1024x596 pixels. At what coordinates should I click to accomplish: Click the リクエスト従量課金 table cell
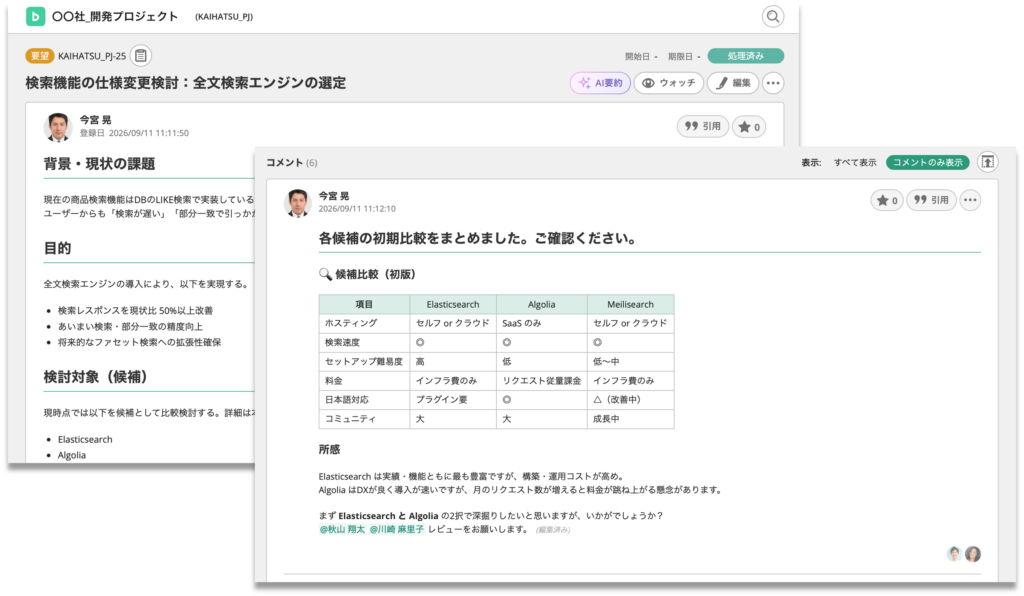point(541,381)
